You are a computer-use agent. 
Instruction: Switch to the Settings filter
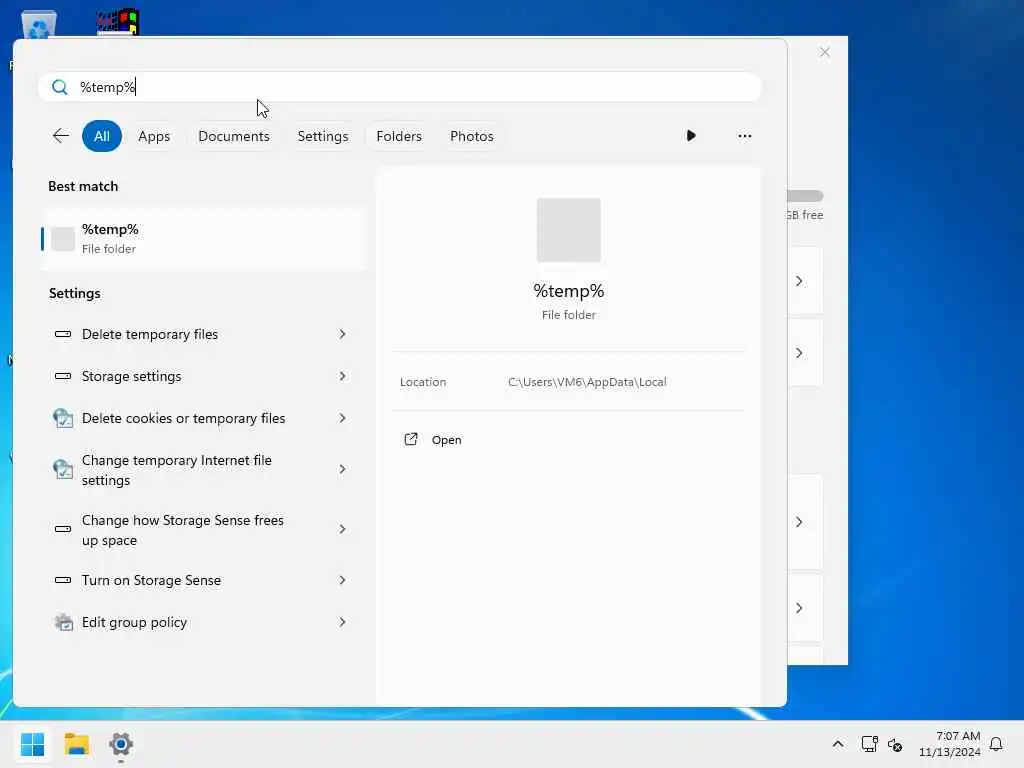[323, 136]
